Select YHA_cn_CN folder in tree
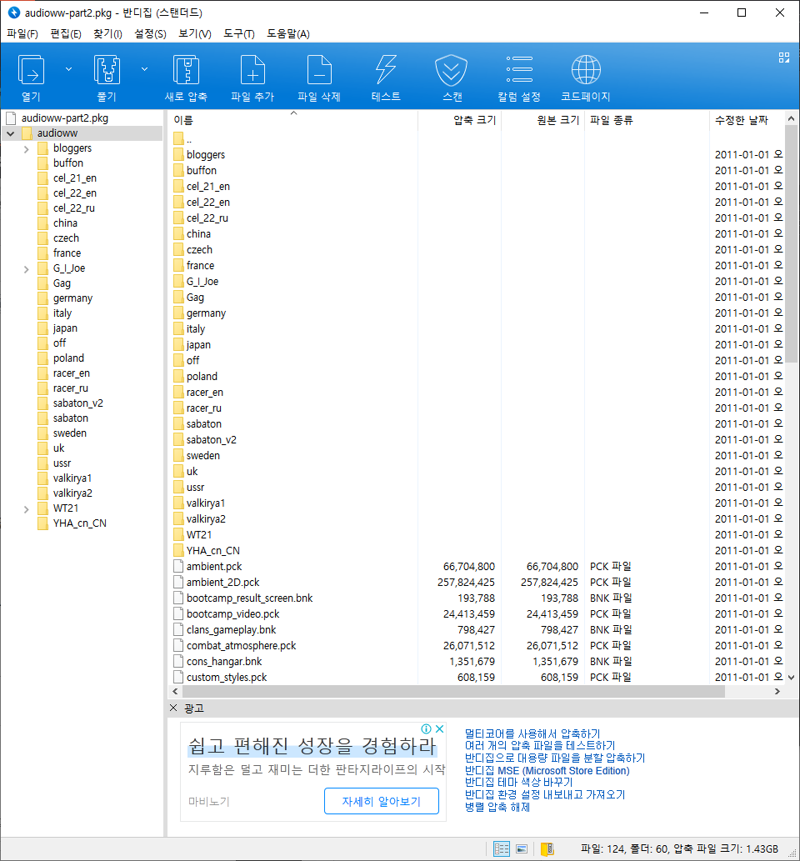The width and height of the screenshot is (800, 861). (80, 523)
